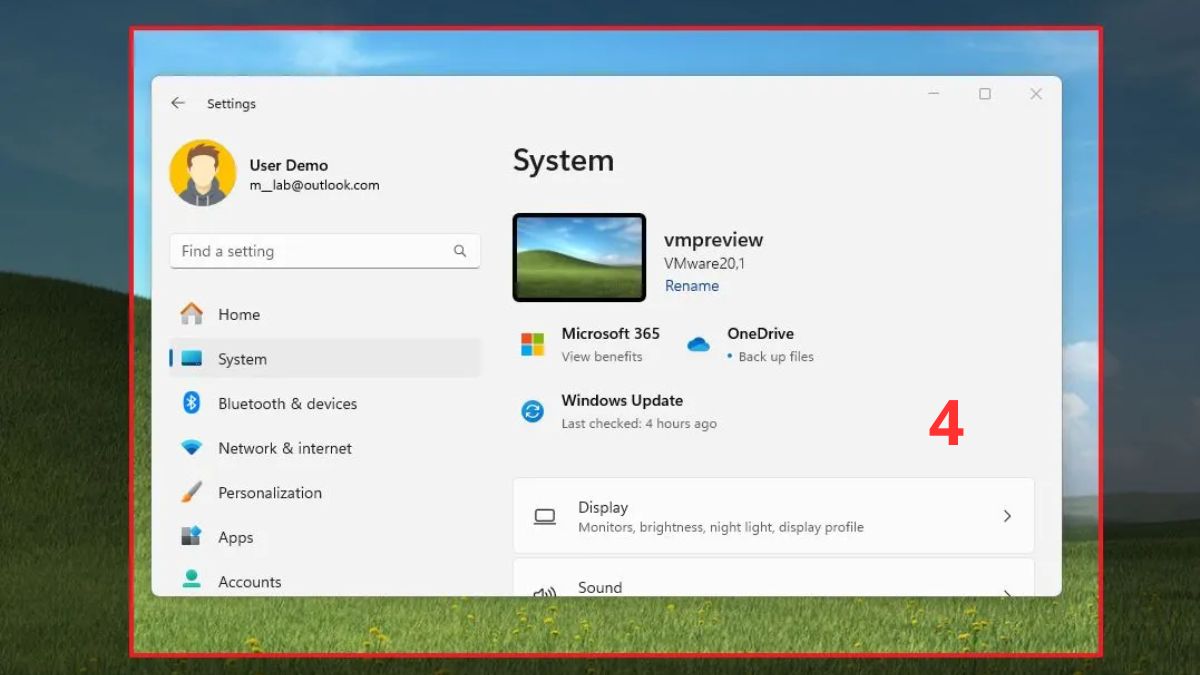Click the Display monitor icon
This screenshot has width=1200, height=675.
tap(543, 515)
